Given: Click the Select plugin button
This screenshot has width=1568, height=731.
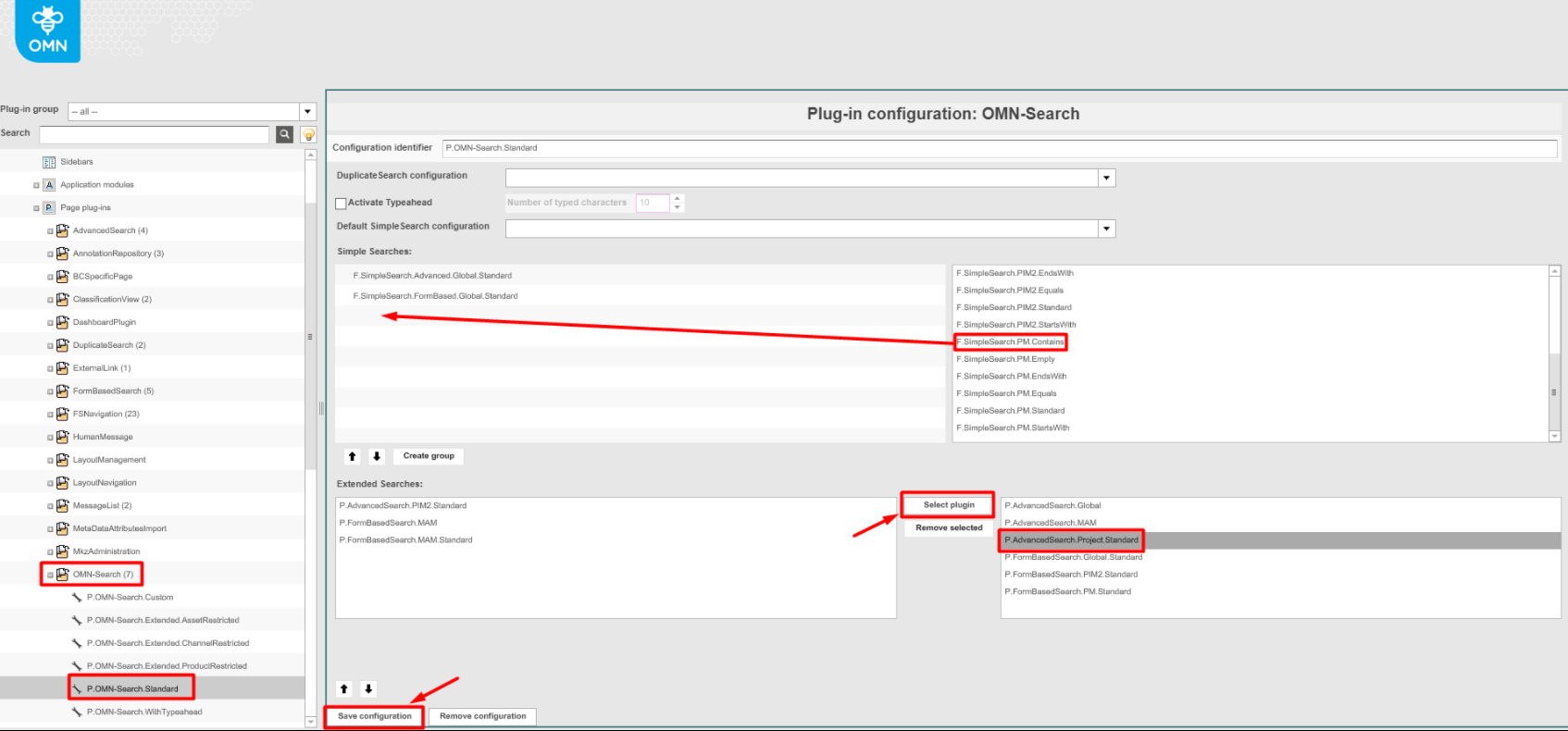Looking at the screenshot, I should [949, 505].
